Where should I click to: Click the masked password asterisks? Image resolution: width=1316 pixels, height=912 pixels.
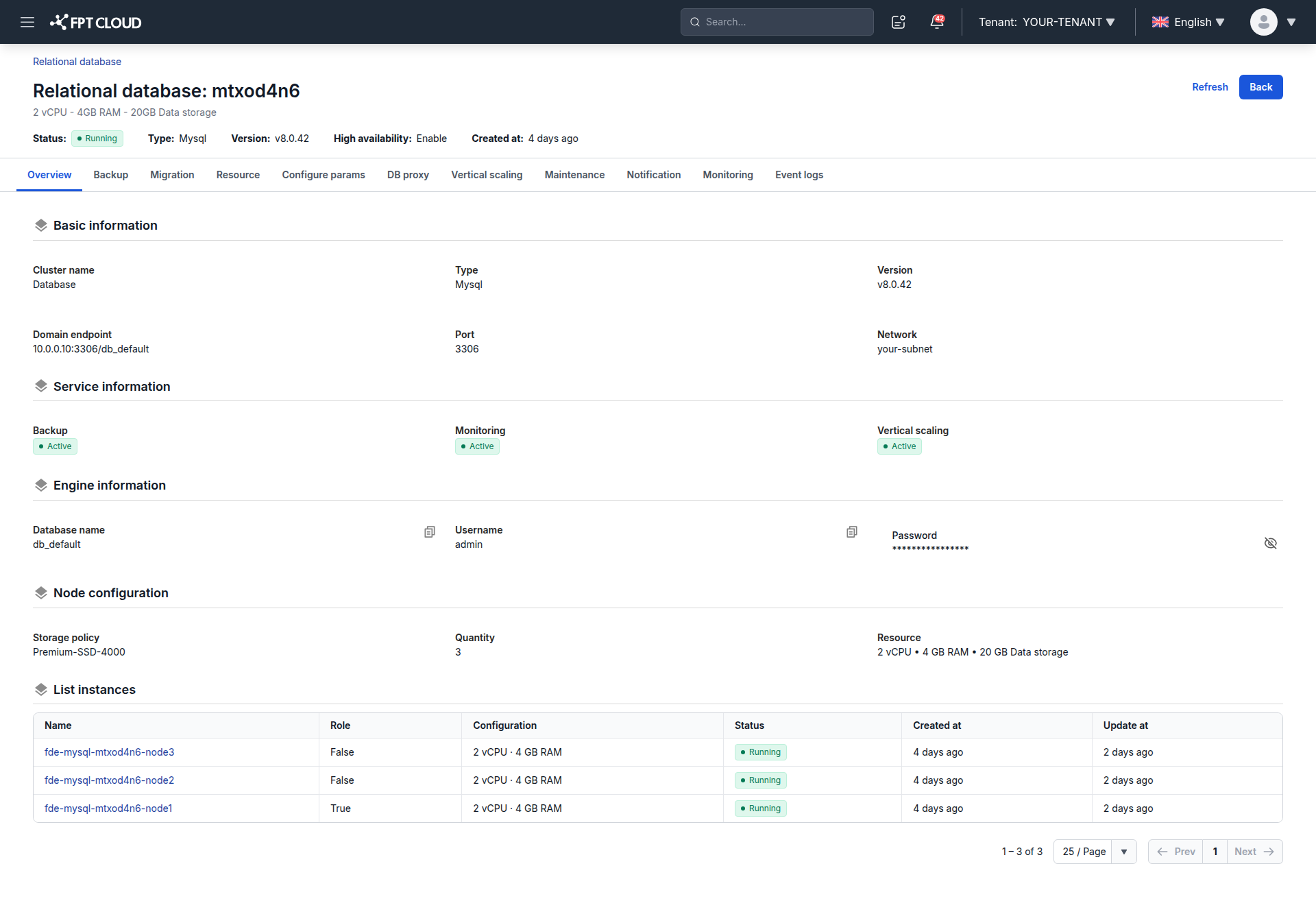pos(930,549)
